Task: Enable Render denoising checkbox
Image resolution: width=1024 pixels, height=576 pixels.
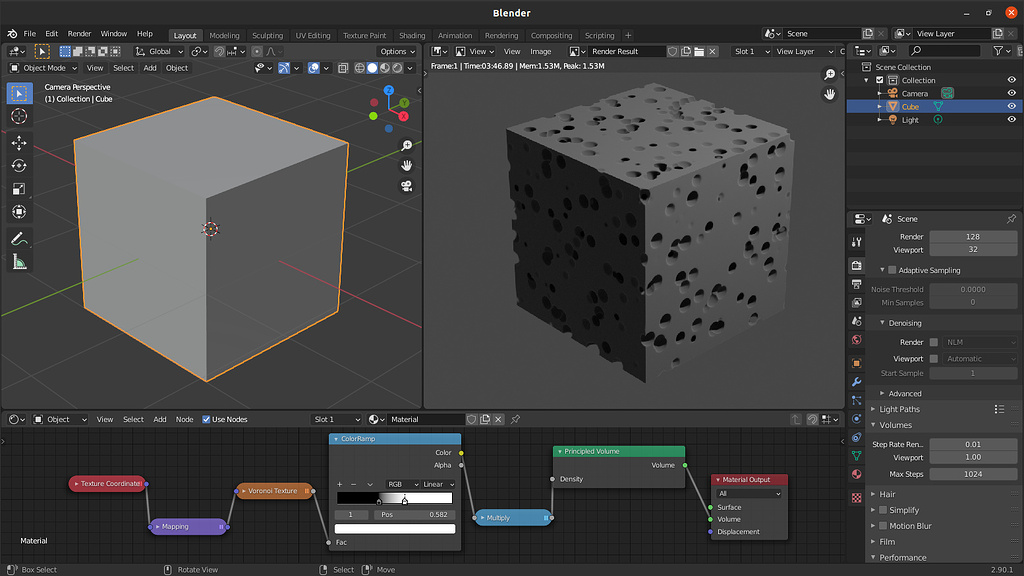Action: coord(934,342)
